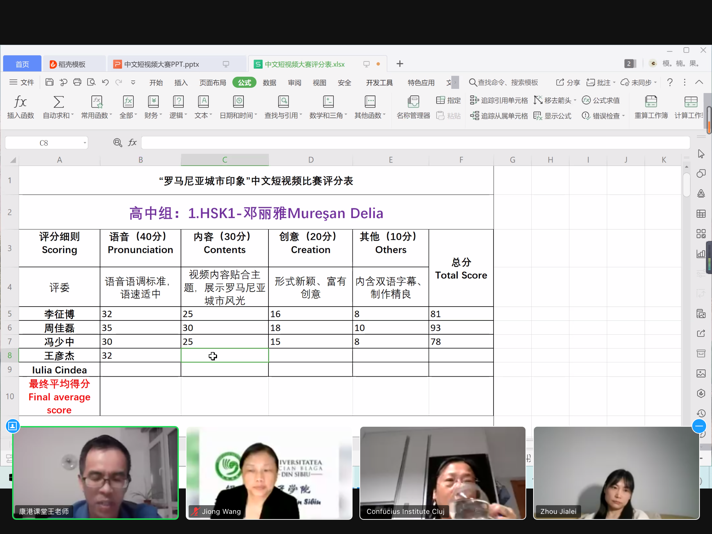Click the Save icon in quick access toolbar
The image size is (712, 534).
point(49,83)
